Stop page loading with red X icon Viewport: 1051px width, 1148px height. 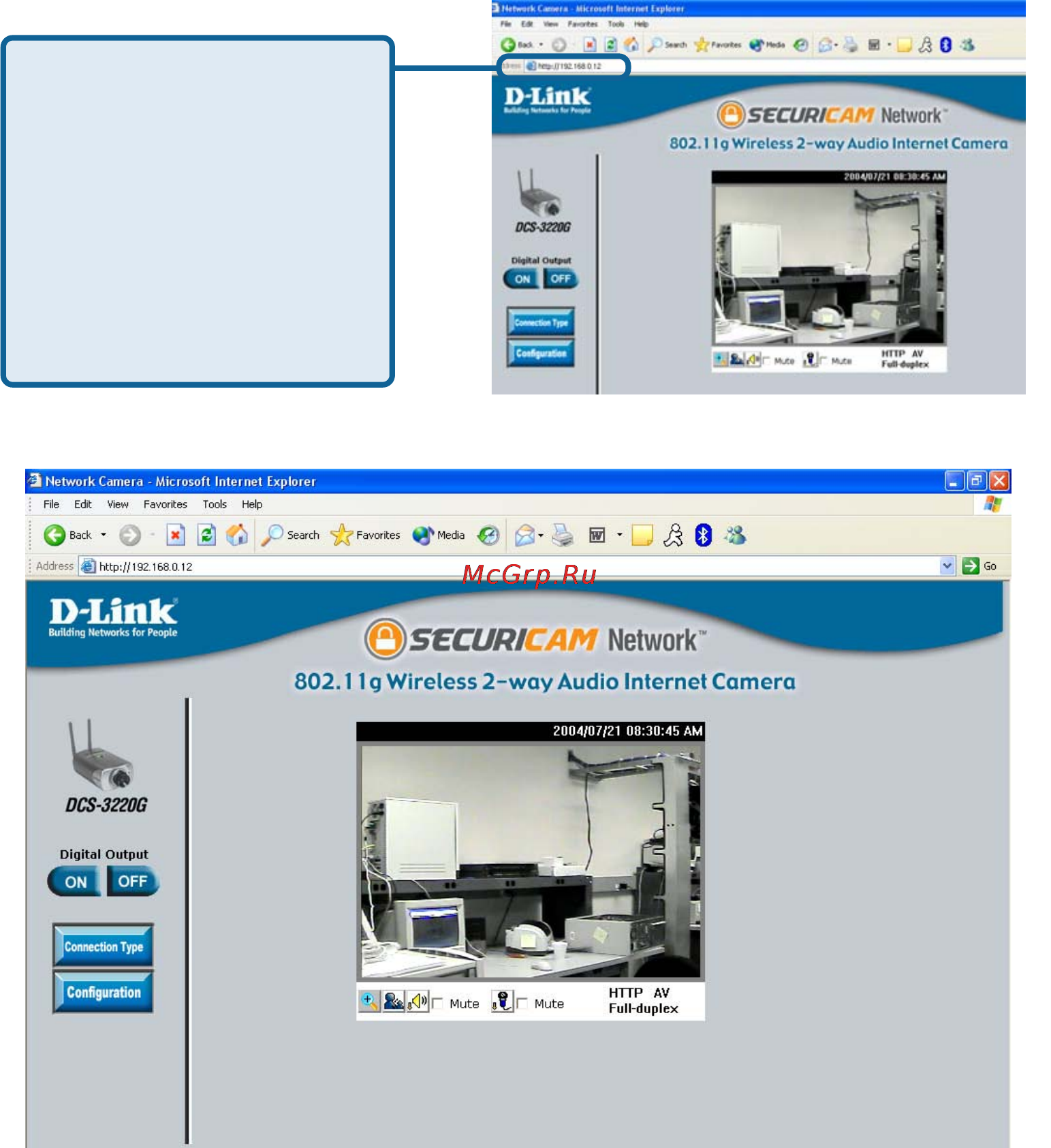[x=176, y=536]
